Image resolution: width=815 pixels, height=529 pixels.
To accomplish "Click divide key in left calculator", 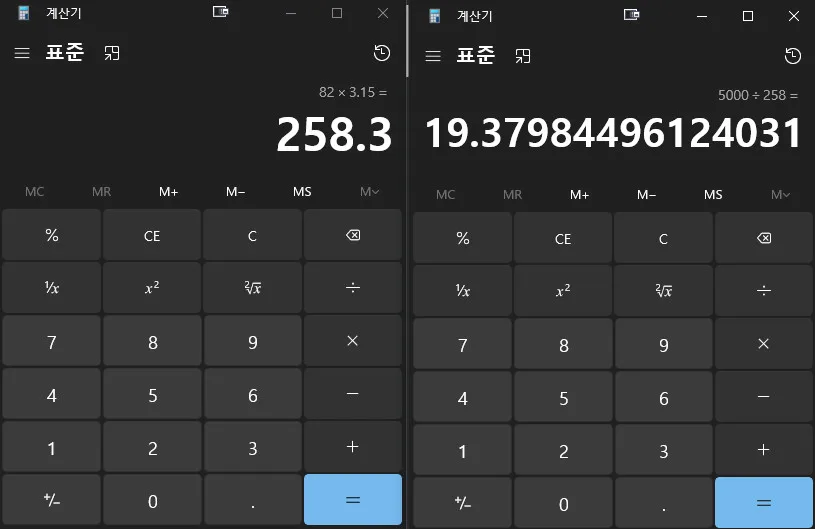I will pyautogui.click(x=353, y=288).
